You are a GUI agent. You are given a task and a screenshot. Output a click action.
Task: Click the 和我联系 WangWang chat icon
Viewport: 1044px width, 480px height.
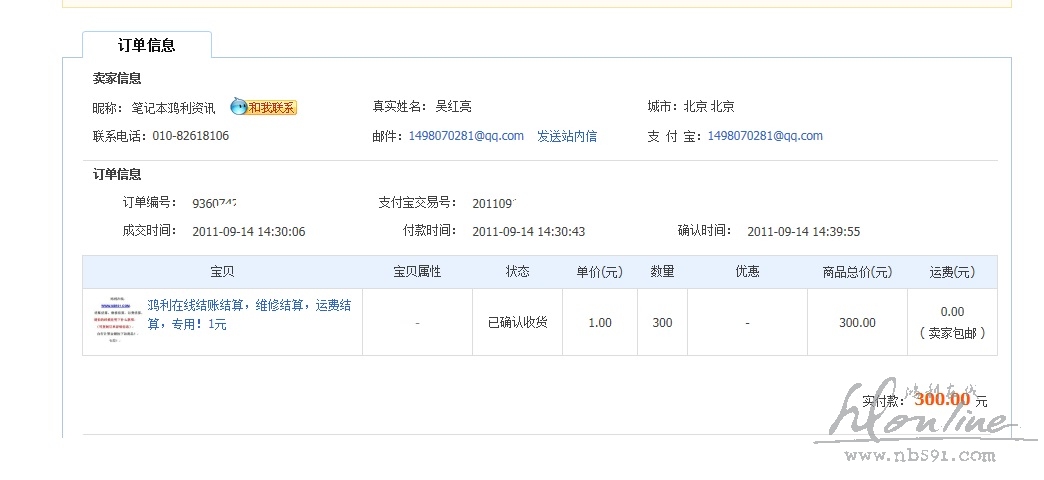[x=264, y=107]
